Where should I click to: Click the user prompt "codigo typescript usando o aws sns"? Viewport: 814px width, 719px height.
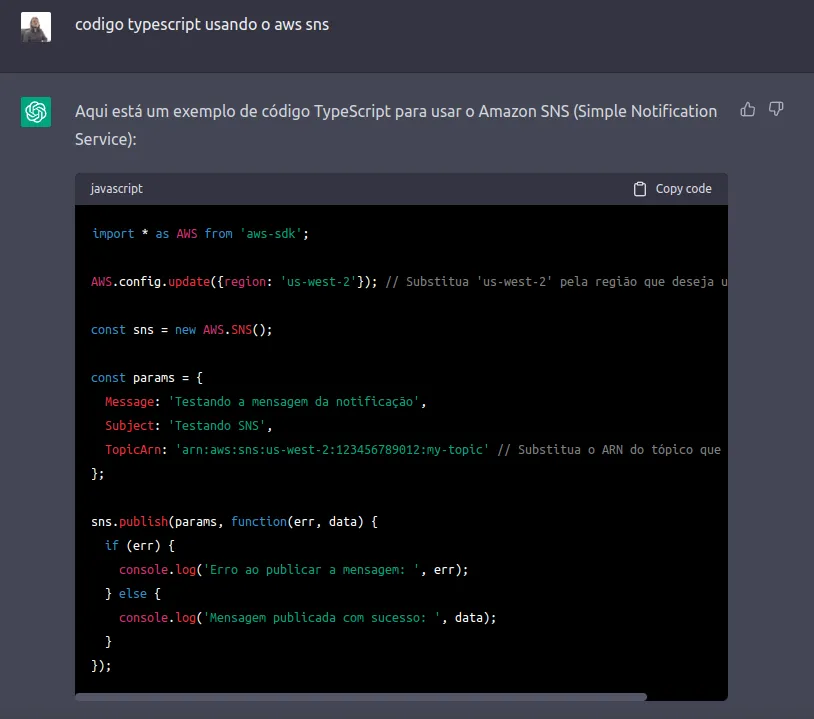[x=202, y=25]
